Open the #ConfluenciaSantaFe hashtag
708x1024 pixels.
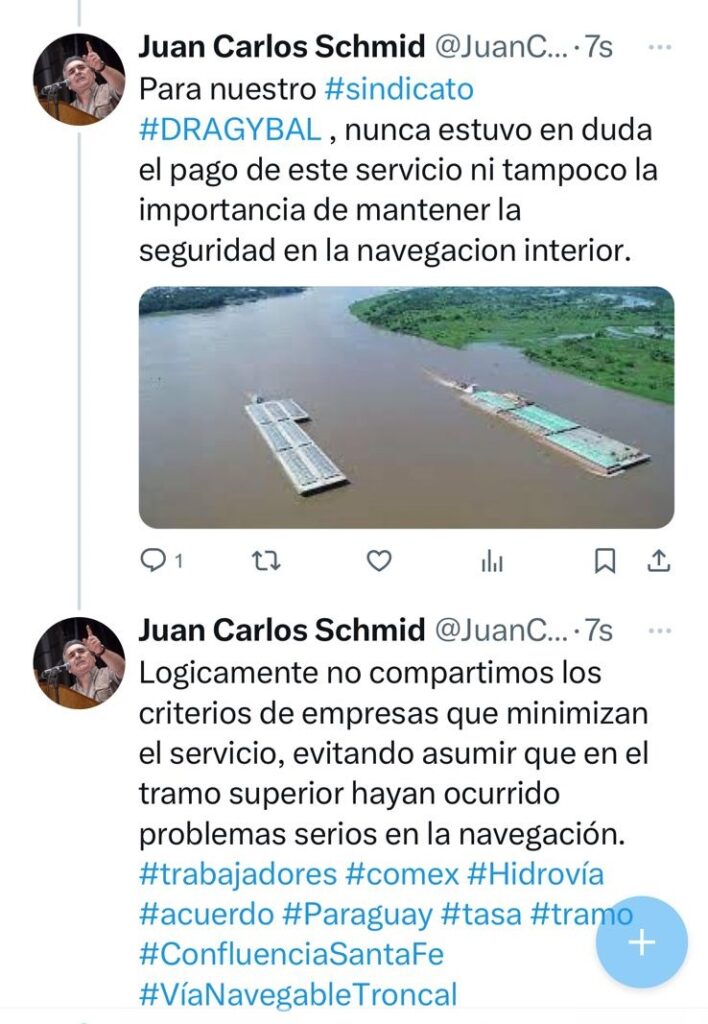pos(291,954)
